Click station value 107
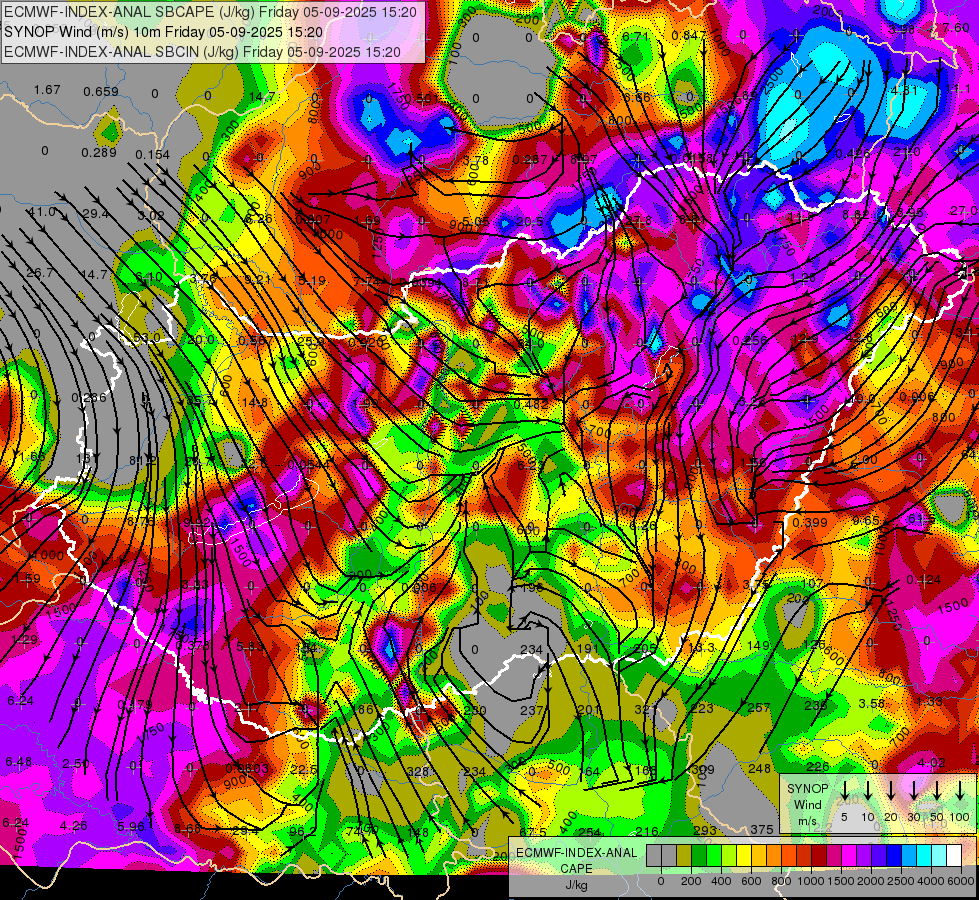 812,583
